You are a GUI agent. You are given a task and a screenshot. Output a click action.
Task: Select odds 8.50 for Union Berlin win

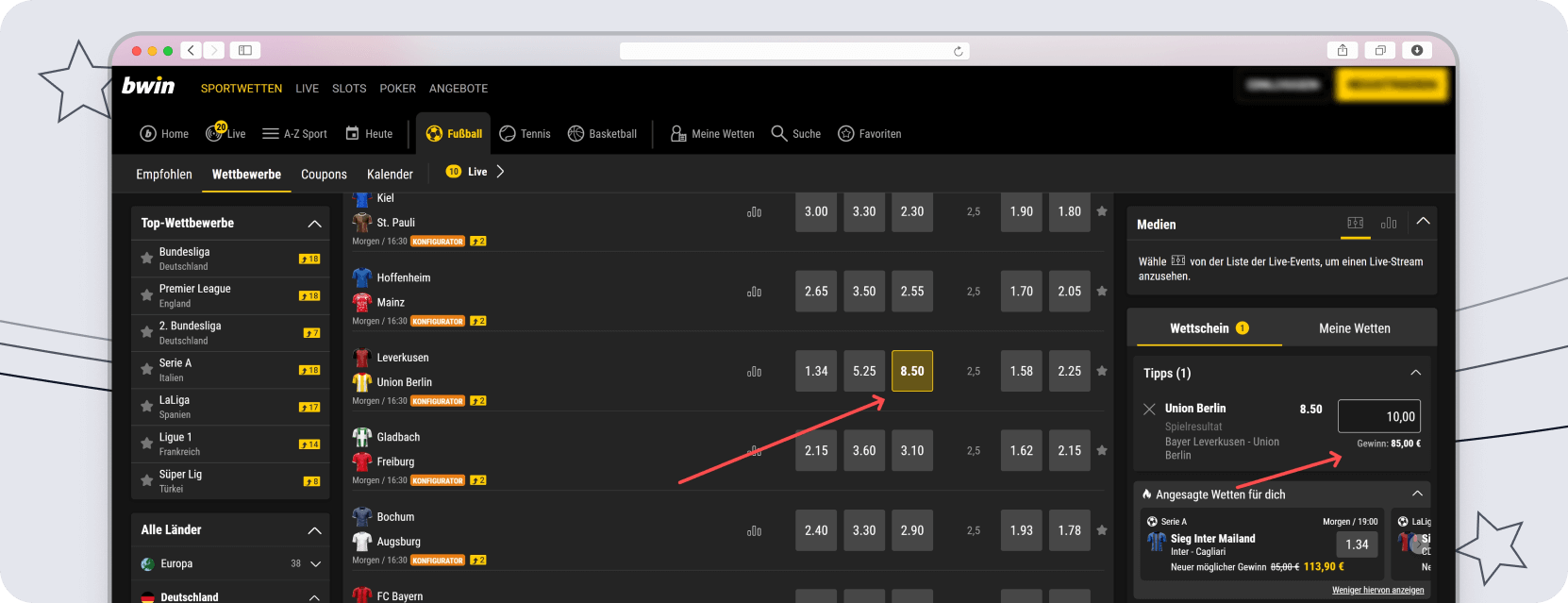[912, 371]
